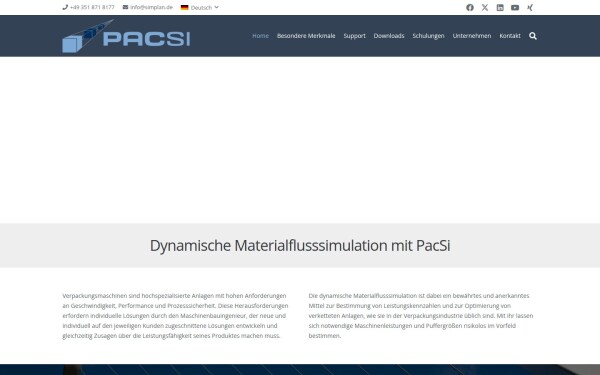
Task: Click the PACSI logo
Action: pos(126,36)
